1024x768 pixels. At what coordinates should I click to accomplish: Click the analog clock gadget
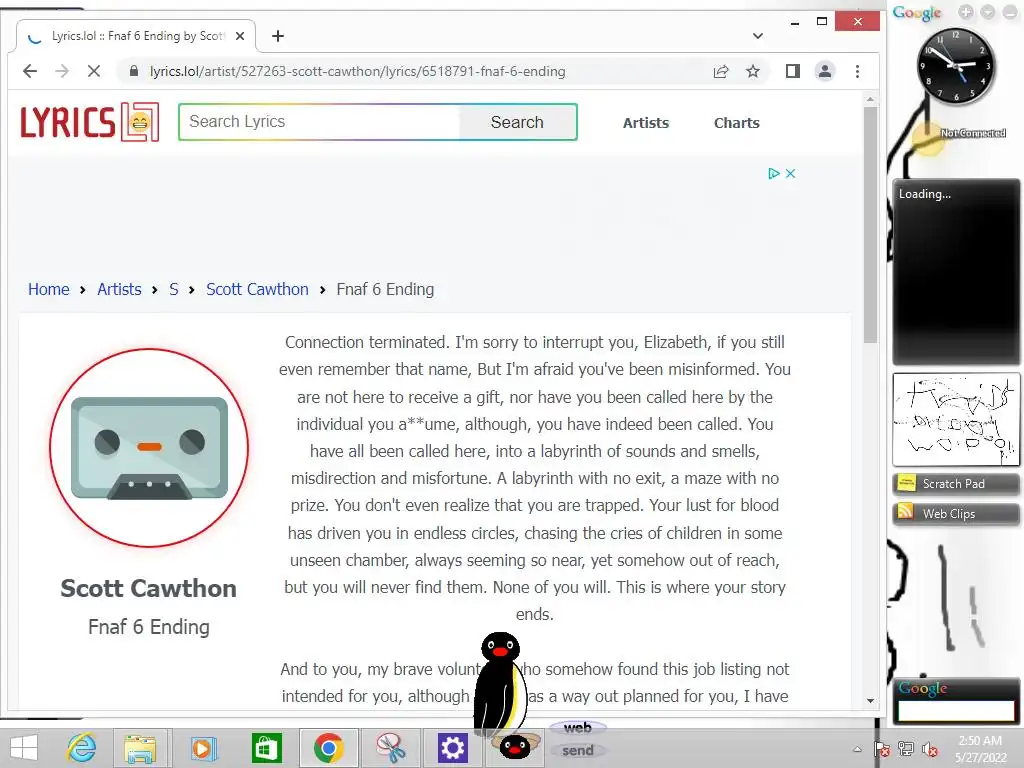point(955,66)
